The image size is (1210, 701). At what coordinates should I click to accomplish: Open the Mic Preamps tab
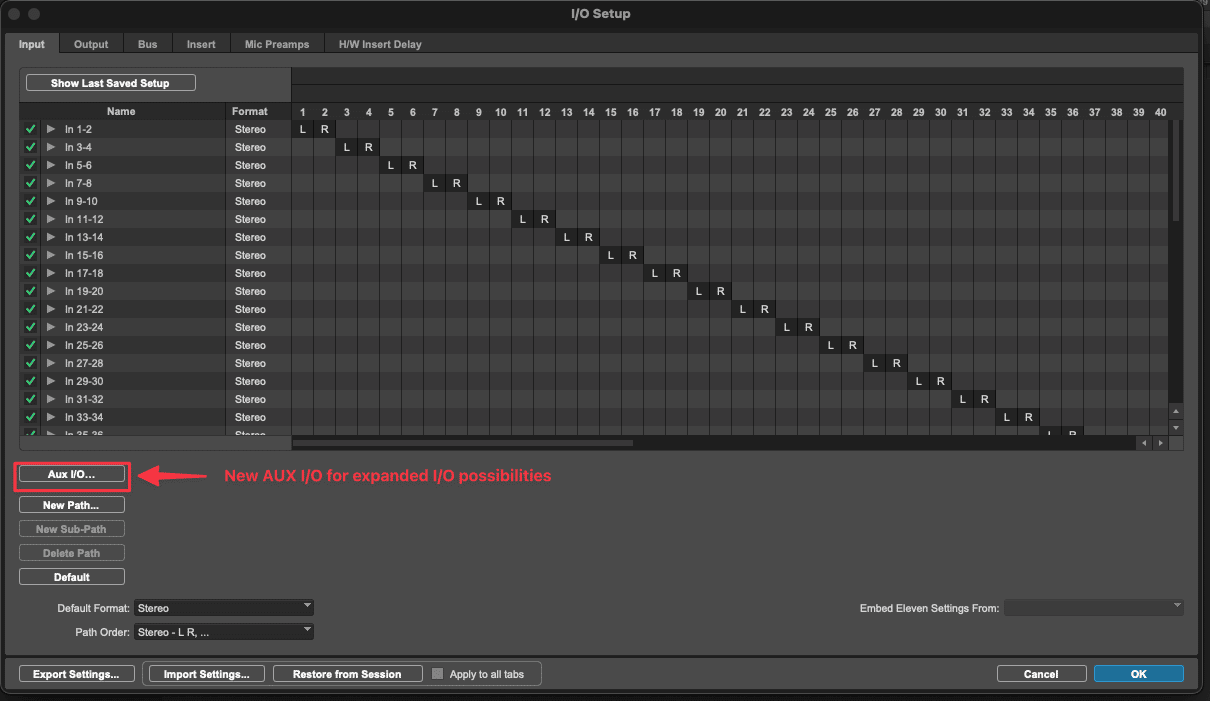(x=277, y=44)
